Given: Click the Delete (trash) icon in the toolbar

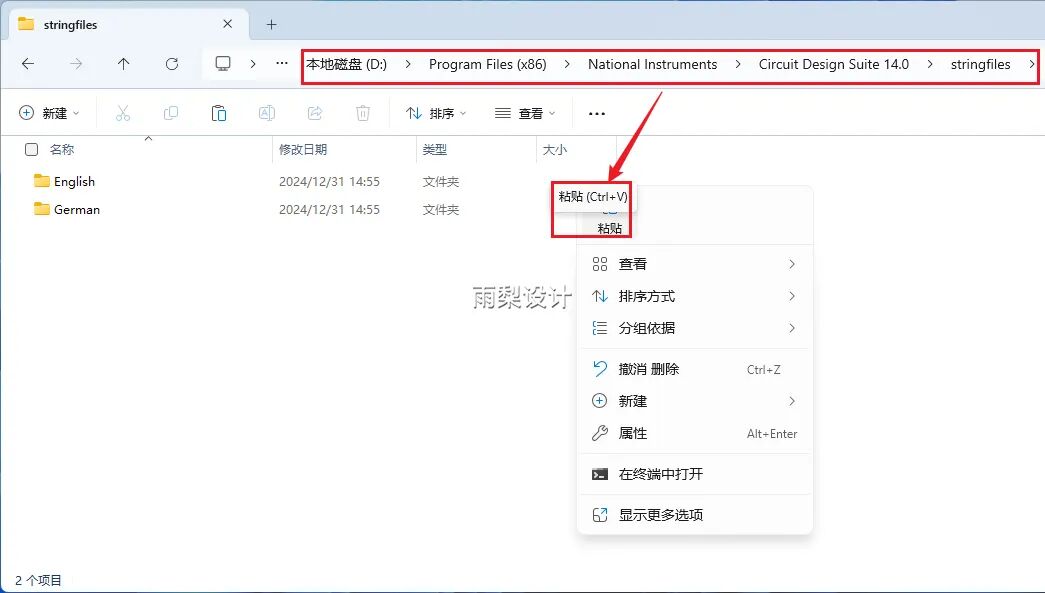Looking at the screenshot, I should [363, 112].
